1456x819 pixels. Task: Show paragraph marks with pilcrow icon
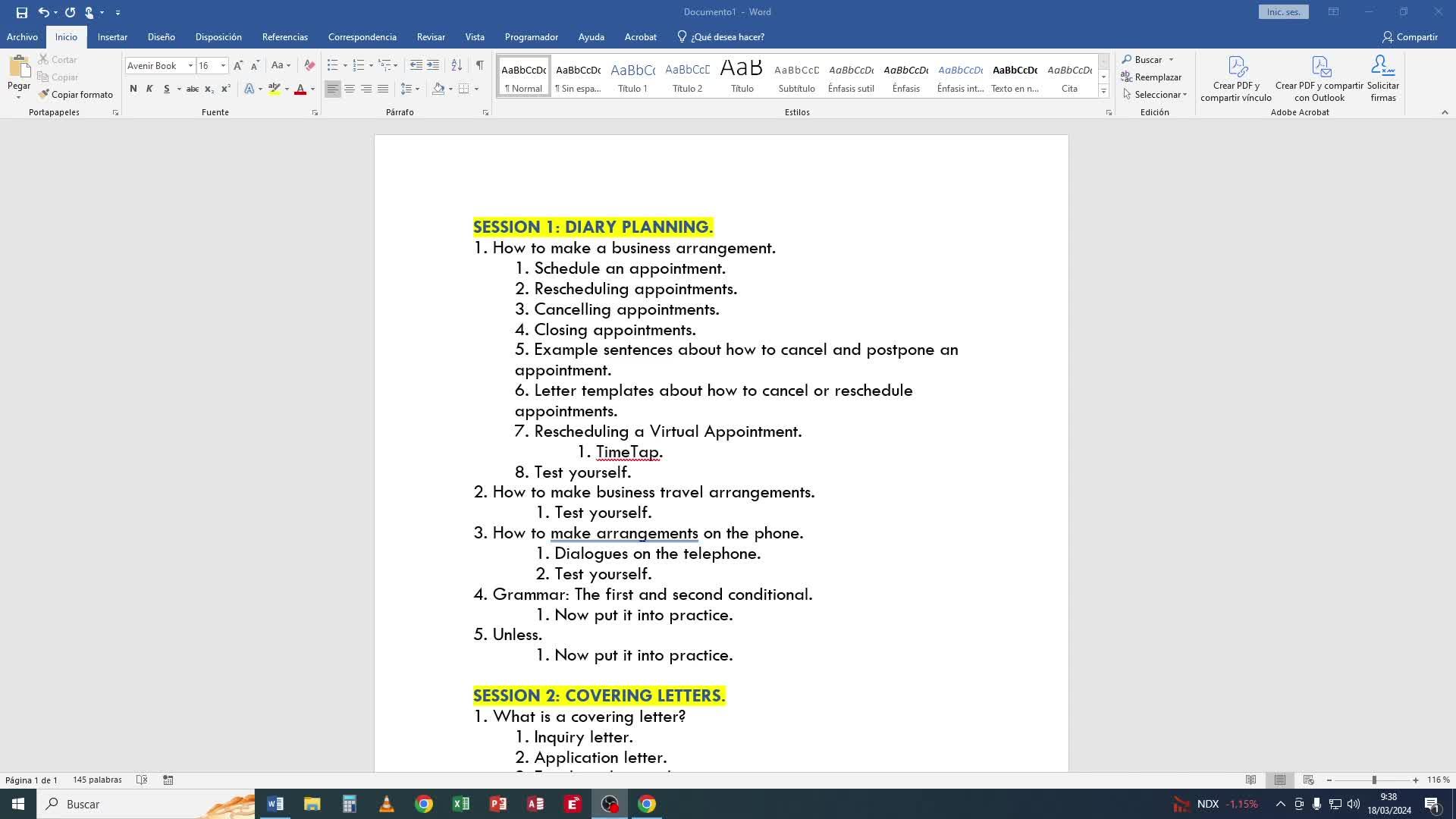click(x=479, y=65)
